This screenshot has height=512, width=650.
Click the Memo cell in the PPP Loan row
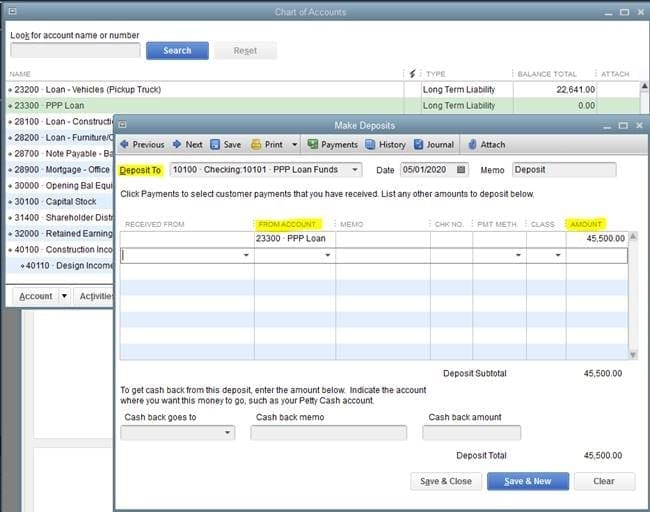[383, 238]
